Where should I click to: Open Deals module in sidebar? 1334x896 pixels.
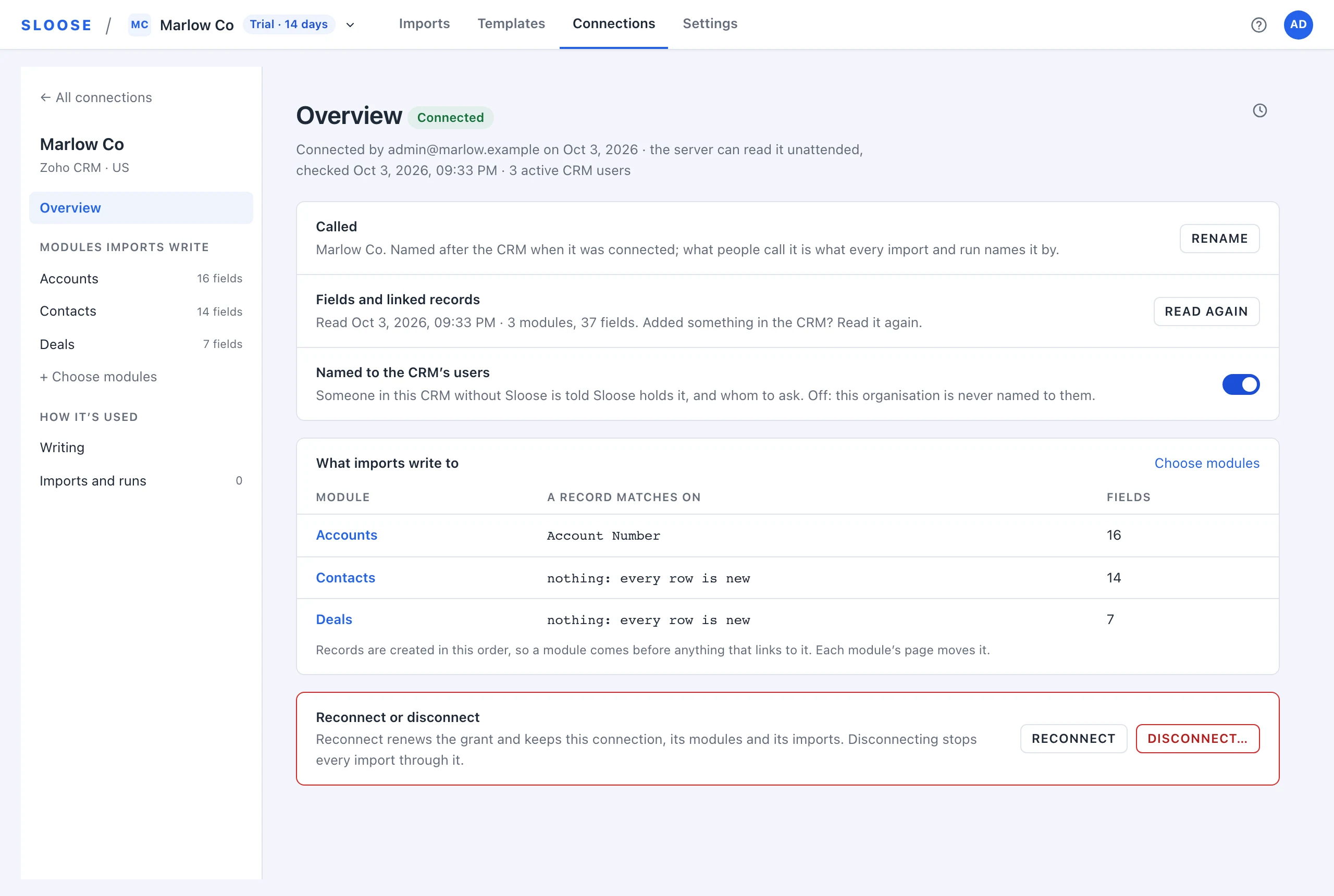click(141, 344)
